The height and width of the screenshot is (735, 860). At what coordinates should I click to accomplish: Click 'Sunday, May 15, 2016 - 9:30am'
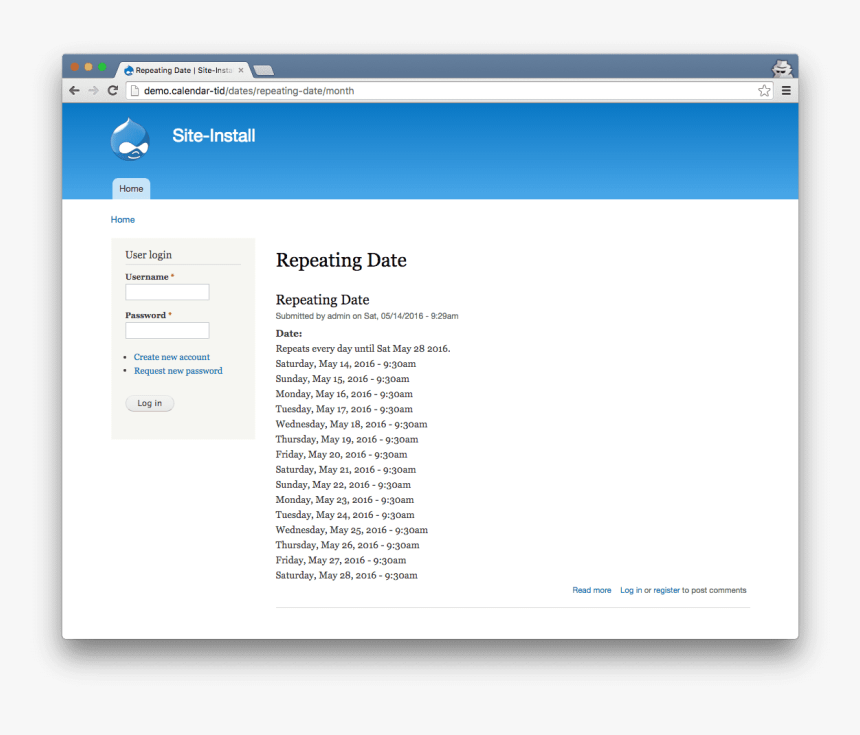point(343,379)
